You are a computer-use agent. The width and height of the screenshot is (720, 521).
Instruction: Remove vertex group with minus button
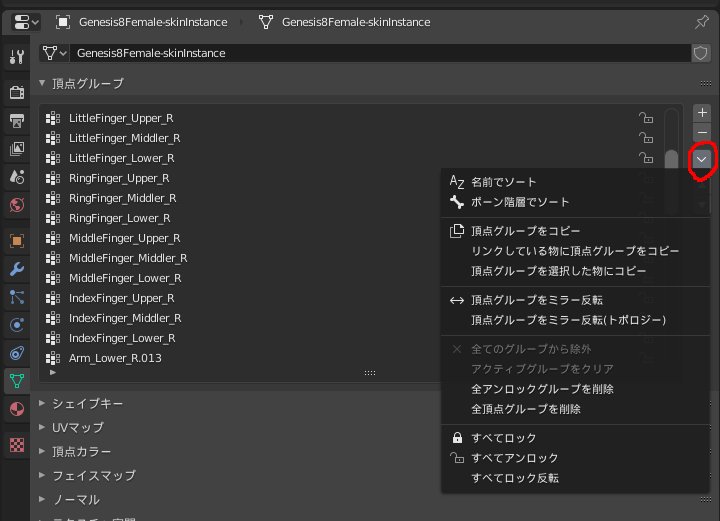pyautogui.click(x=702, y=133)
